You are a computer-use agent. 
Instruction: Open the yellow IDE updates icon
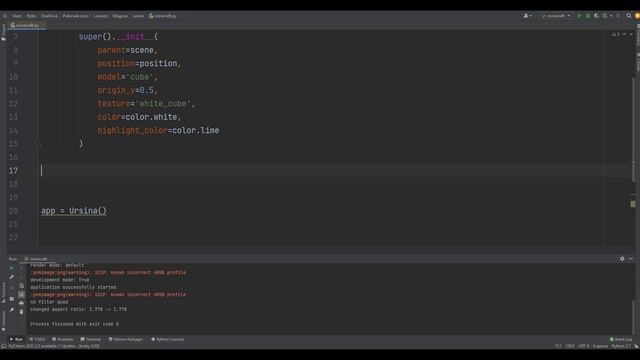pyautogui.click(x=637, y=16)
